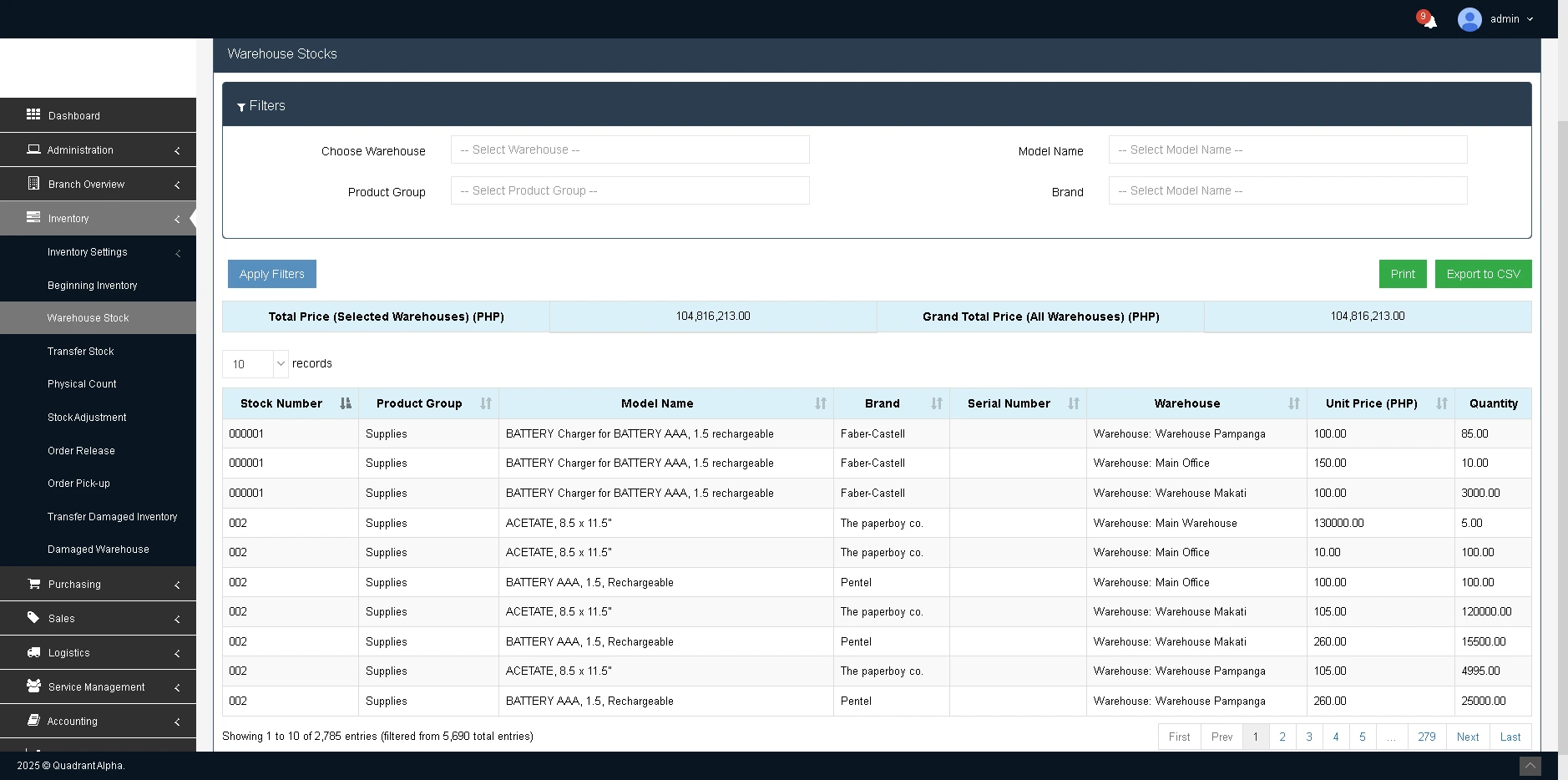
Task: Click the Service Management icon in sidebar
Action: [33, 686]
